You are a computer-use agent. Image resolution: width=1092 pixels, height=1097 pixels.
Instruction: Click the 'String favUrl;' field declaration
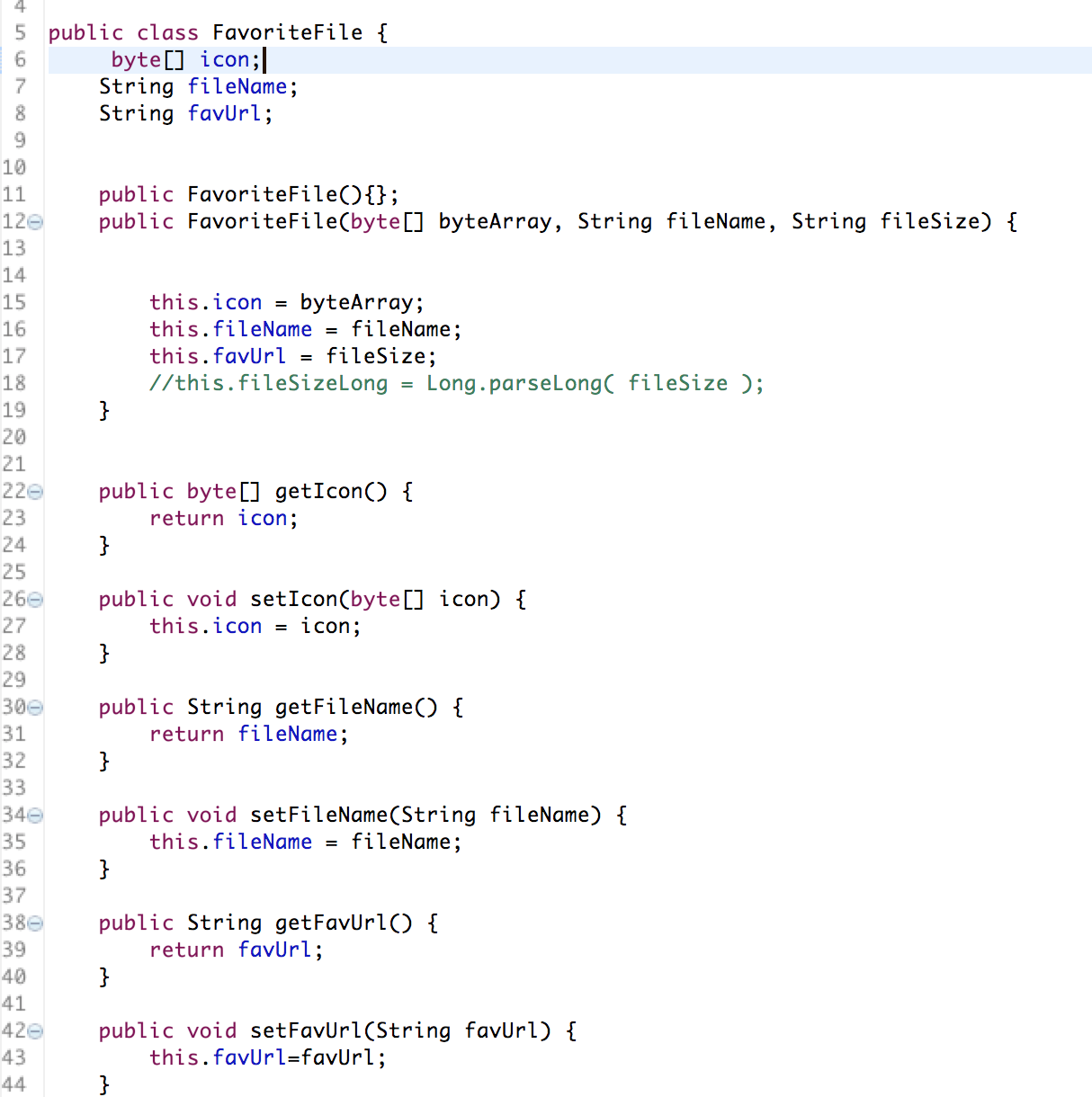click(185, 114)
